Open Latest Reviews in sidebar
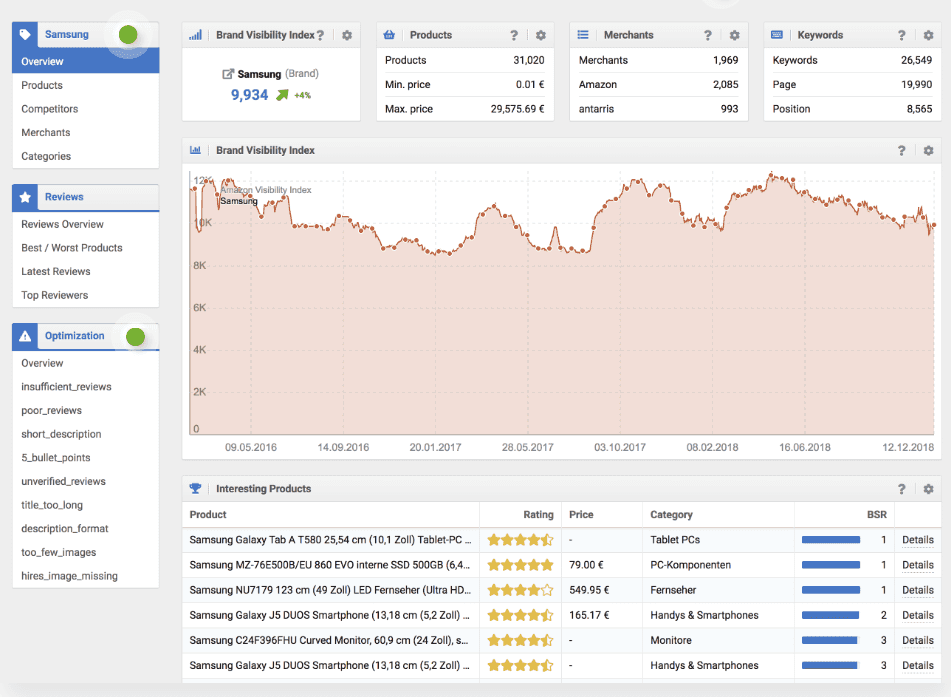 (x=56, y=271)
